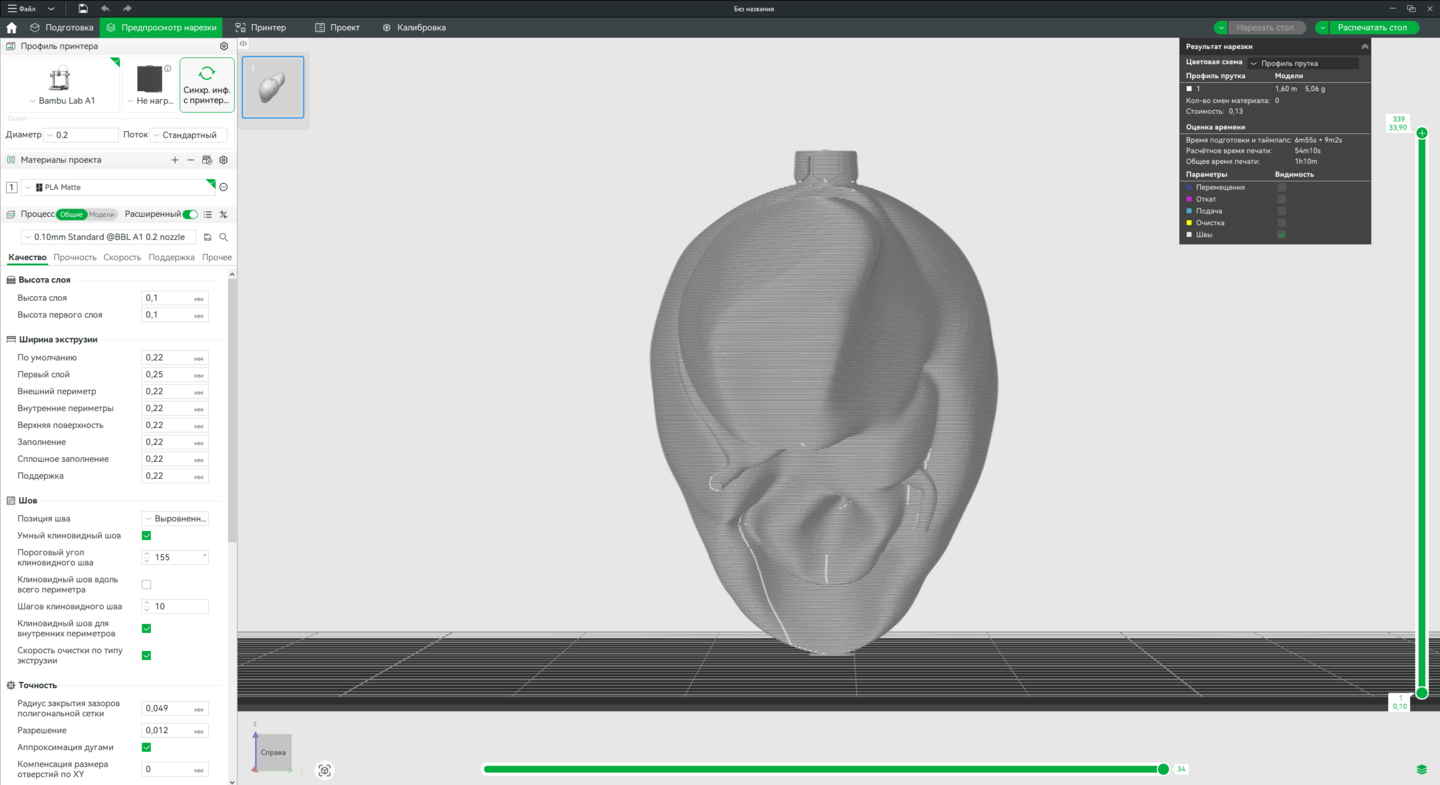
Task: Click the edit icon beside PLA Matte
Action: (224, 187)
